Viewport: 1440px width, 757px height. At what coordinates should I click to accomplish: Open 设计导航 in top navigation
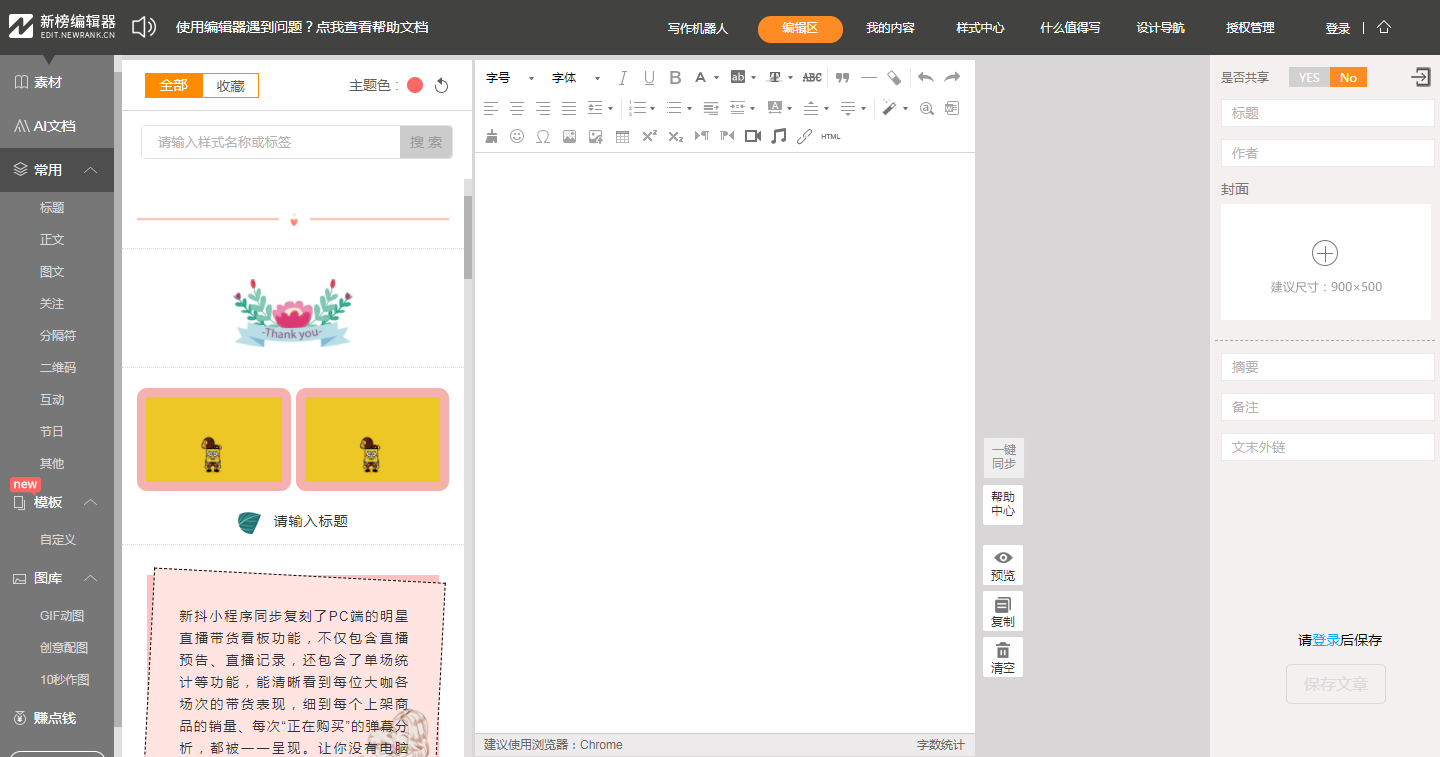point(1160,29)
